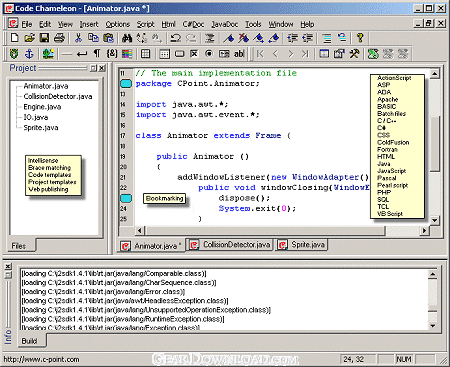The image size is (450, 367).
Task: Insert form button with the rounded rectangle icon
Action: tap(180, 54)
